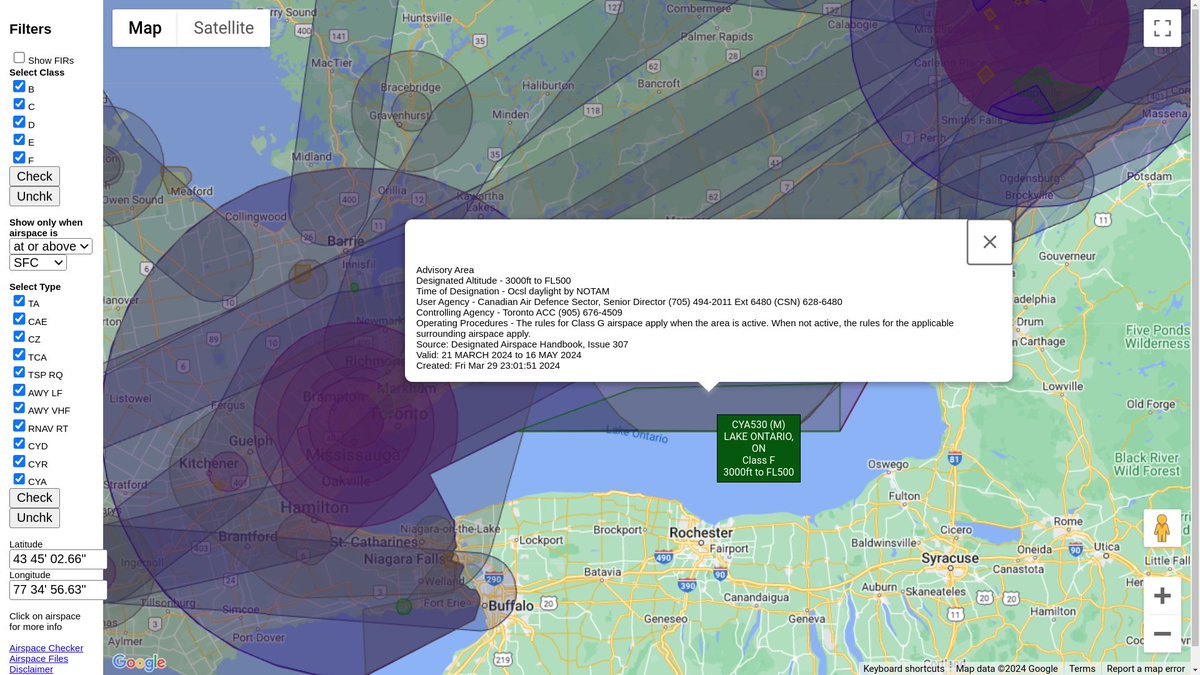Uncheck AWY LF airspace type
Image resolution: width=1200 pixels, height=675 pixels.
19,390
